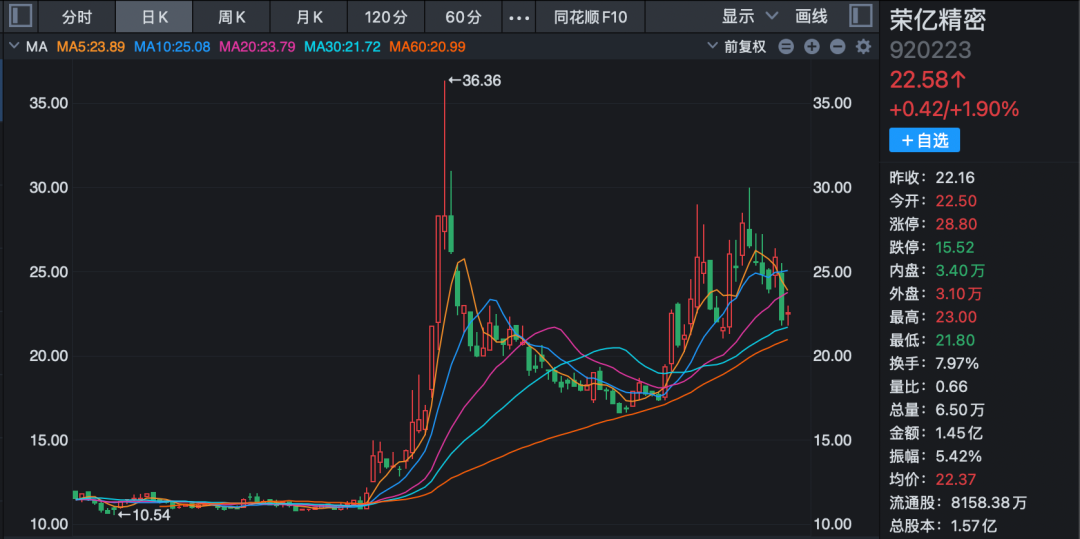
Task: Choose the 120分 period tab
Action: point(386,17)
